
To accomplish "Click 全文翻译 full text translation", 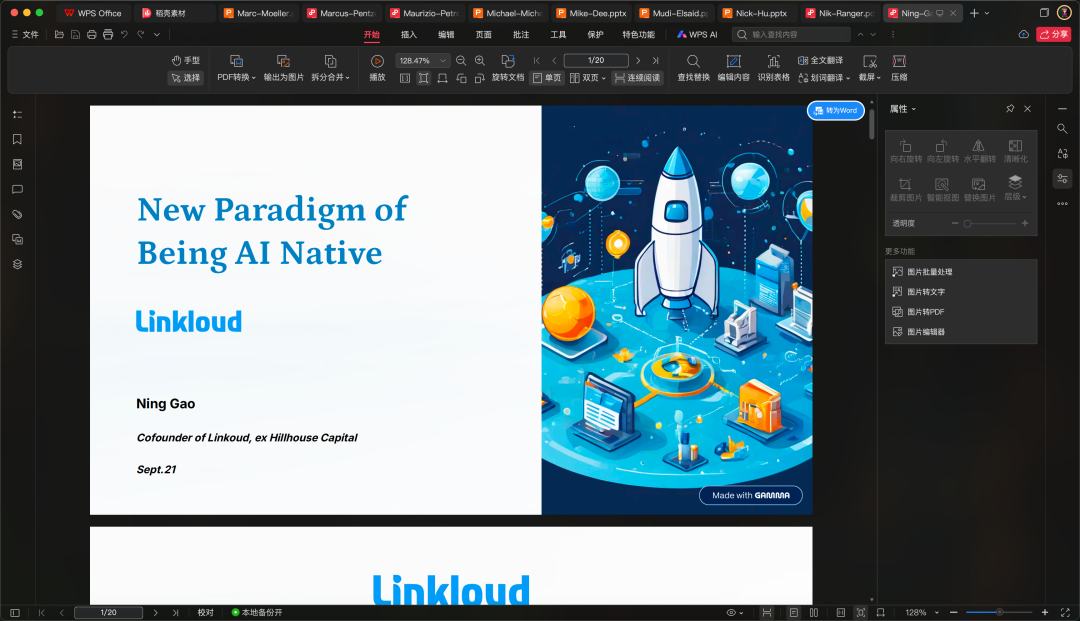I will 820,61.
